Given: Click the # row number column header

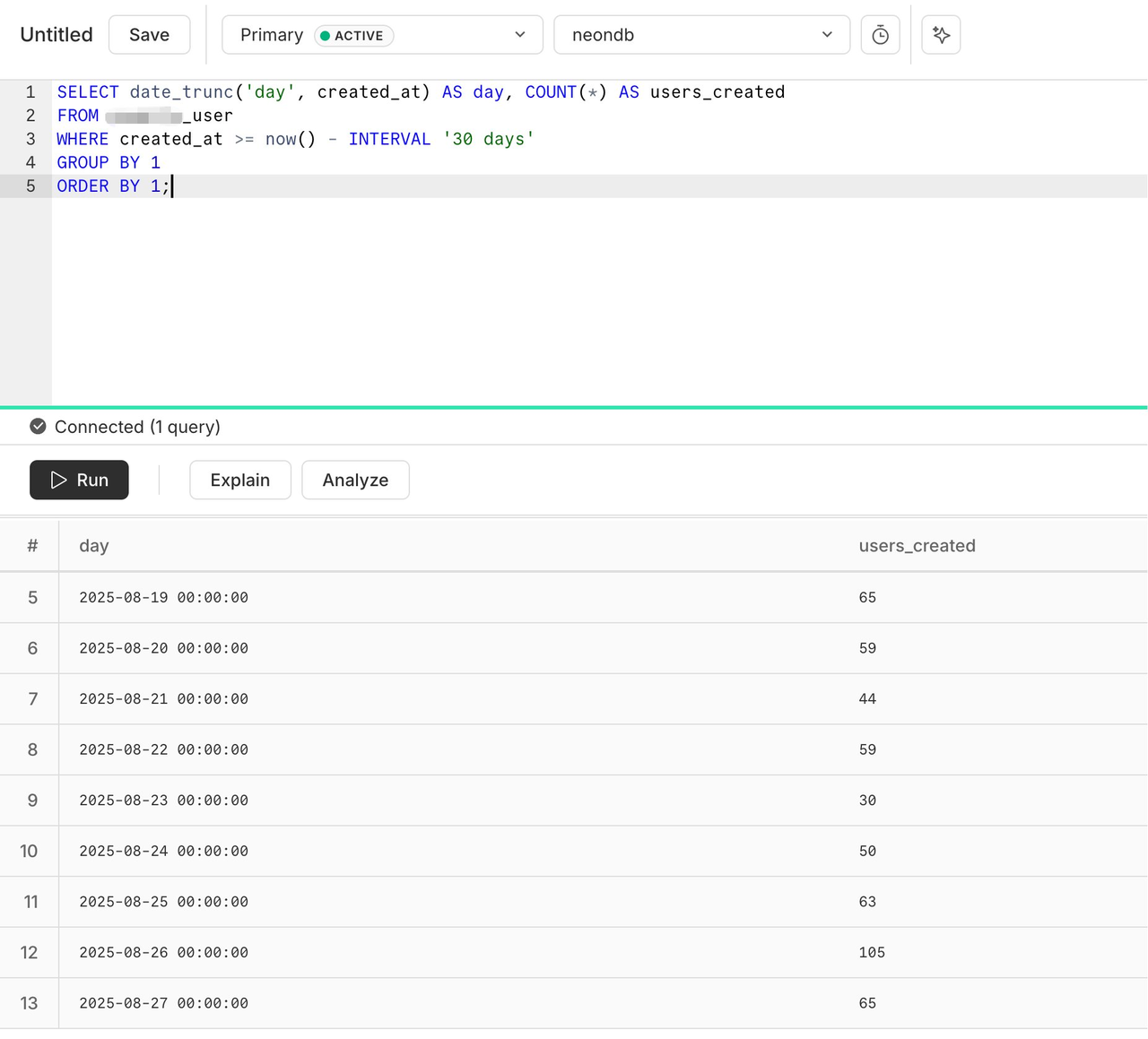Looking at the screenshot, I should click(32, 546).
